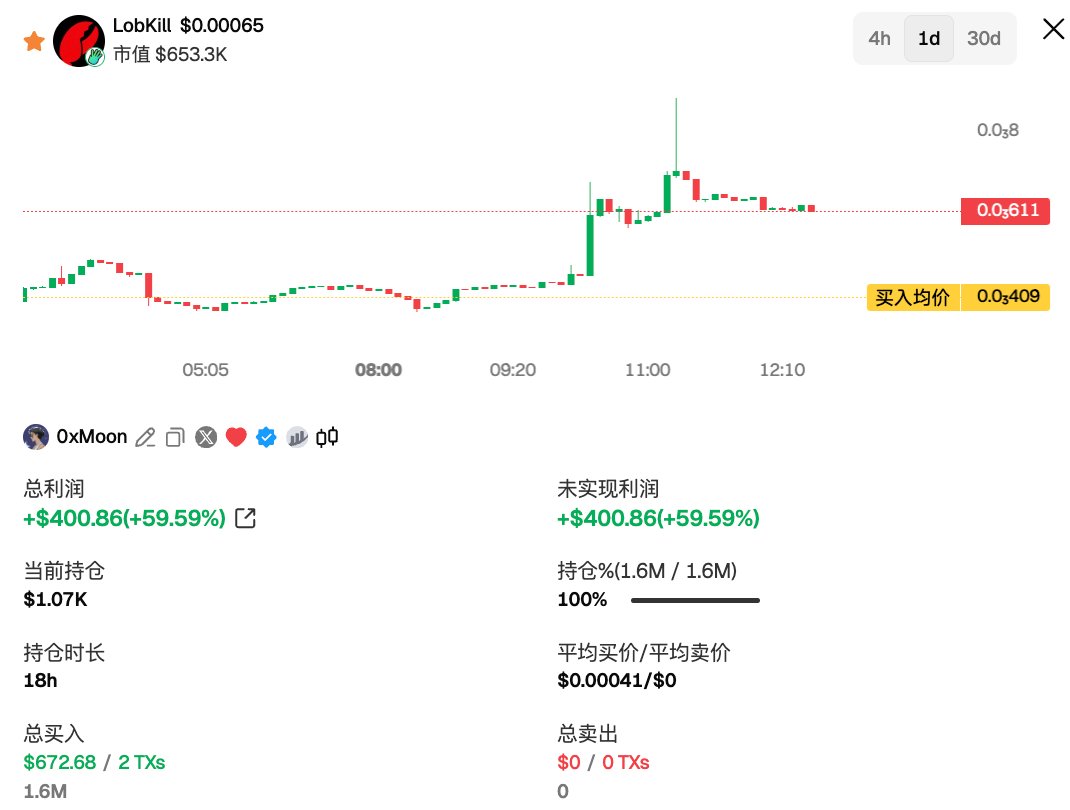Click the red 0.0₃611 current price tag
The image size is (1070, 810).
pyautogui.click(x=1005, y=211)
